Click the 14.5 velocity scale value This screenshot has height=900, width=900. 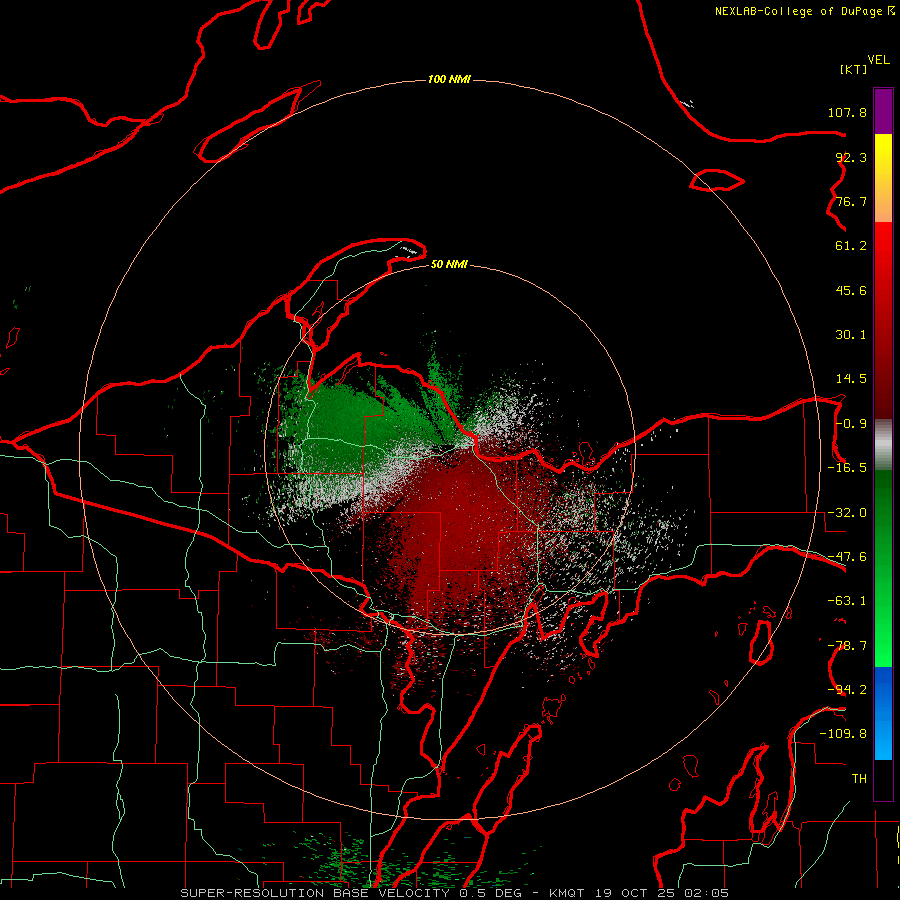pos(851,379)
